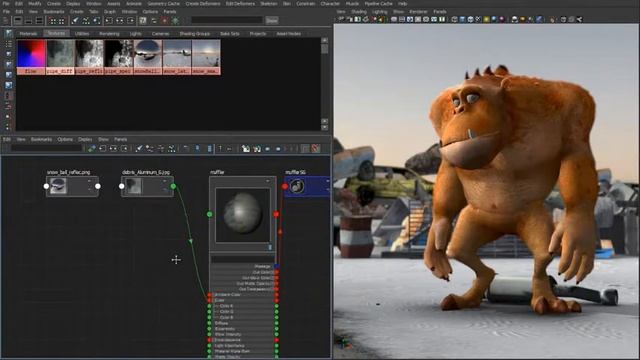
Task: Open the viewport Renderer menu
Action: (x=418, y=12)
